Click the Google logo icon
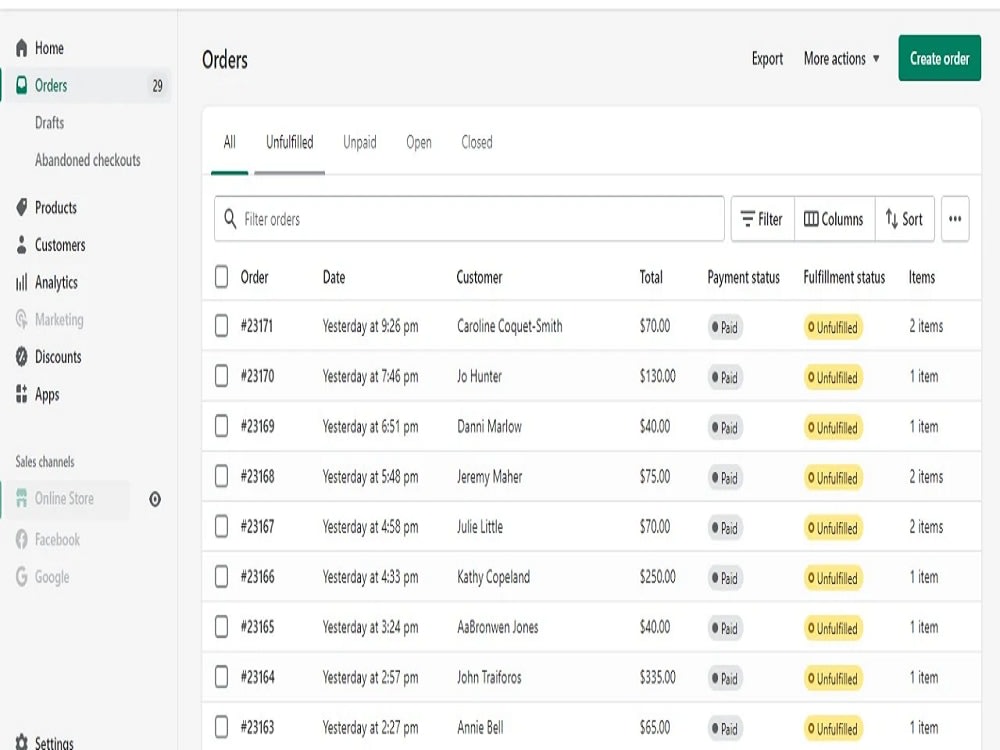Screen dimensions: 1000x750 [x=22, y=577]
